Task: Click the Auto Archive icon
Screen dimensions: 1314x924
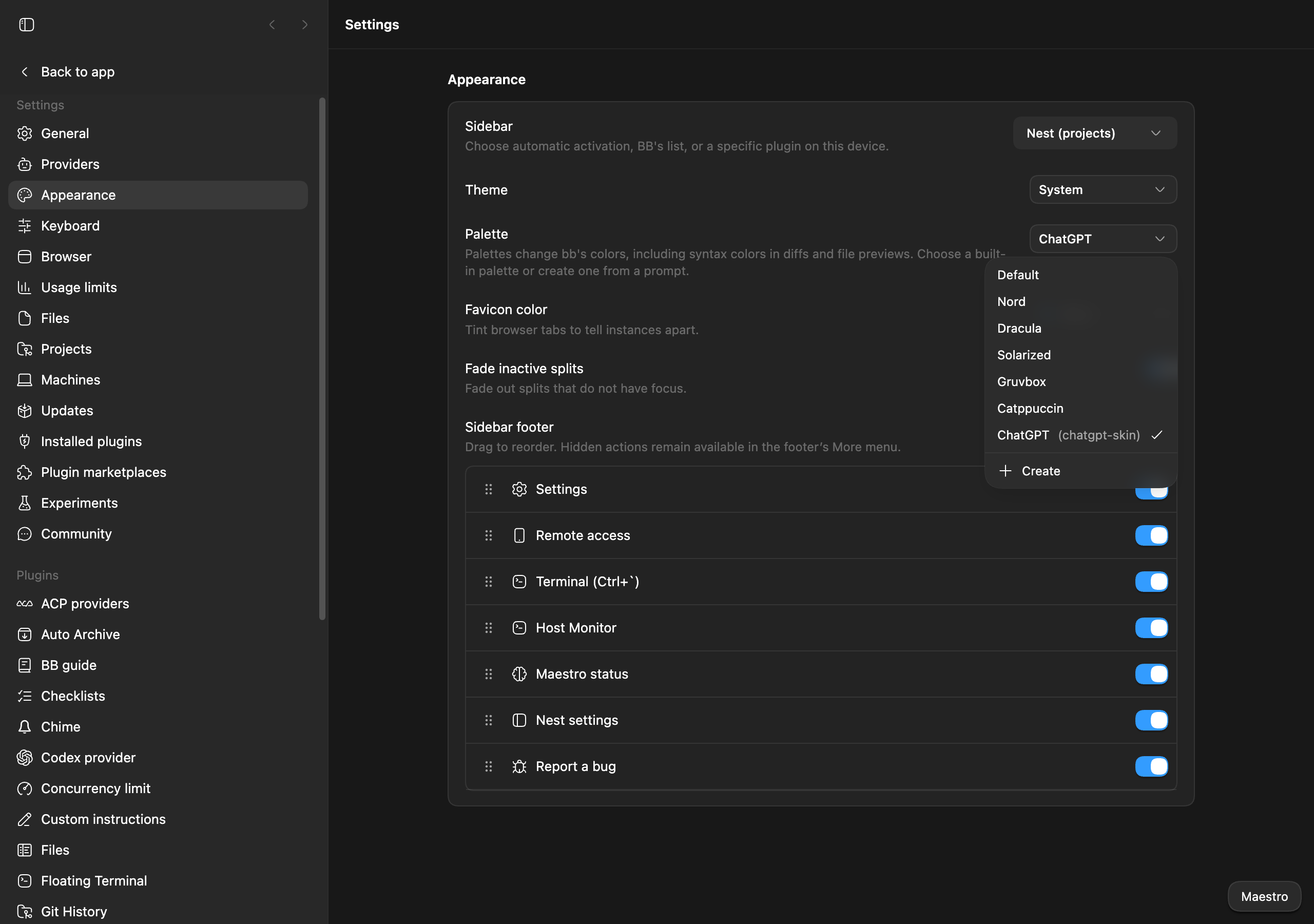Action: (25, 634)
